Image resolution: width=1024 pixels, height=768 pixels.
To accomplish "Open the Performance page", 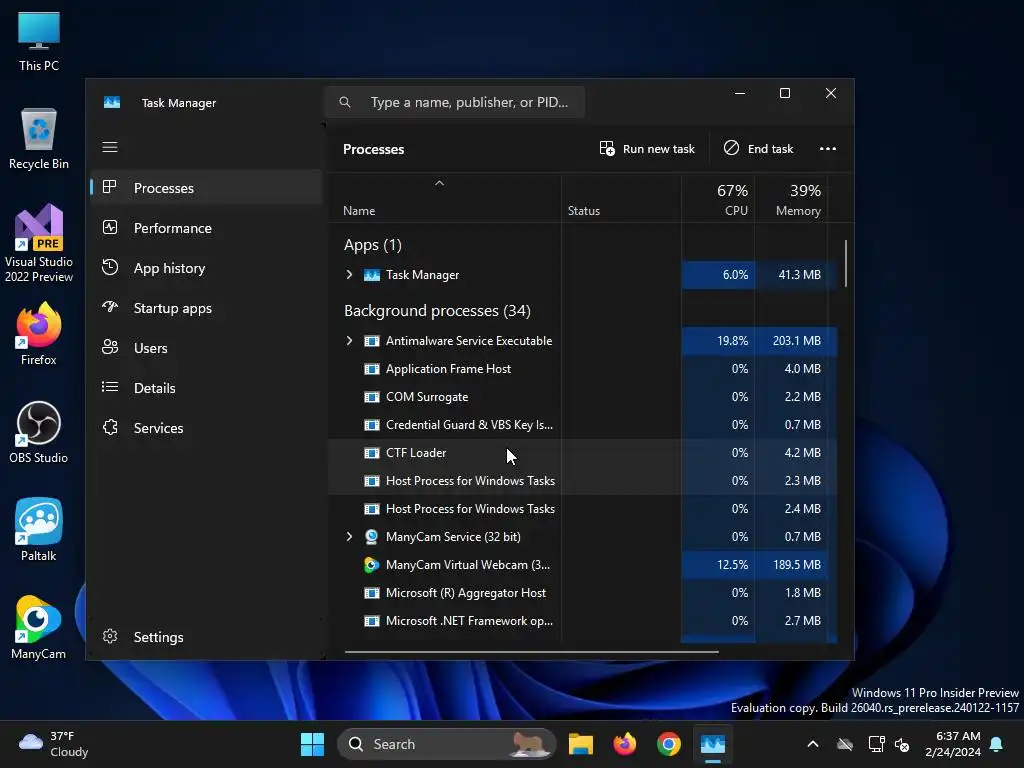I will click(206, 228).
